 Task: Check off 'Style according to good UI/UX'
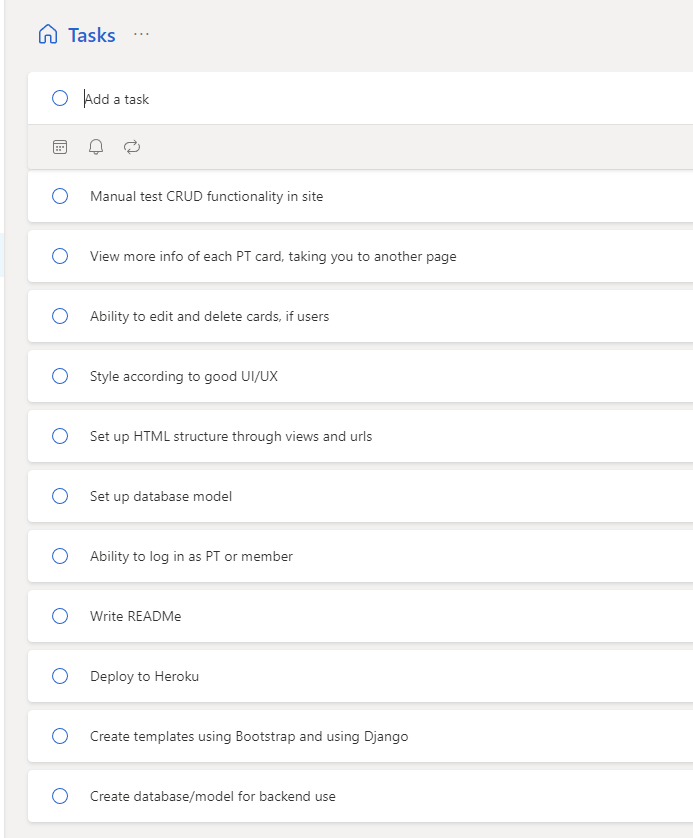pos(59,376)
